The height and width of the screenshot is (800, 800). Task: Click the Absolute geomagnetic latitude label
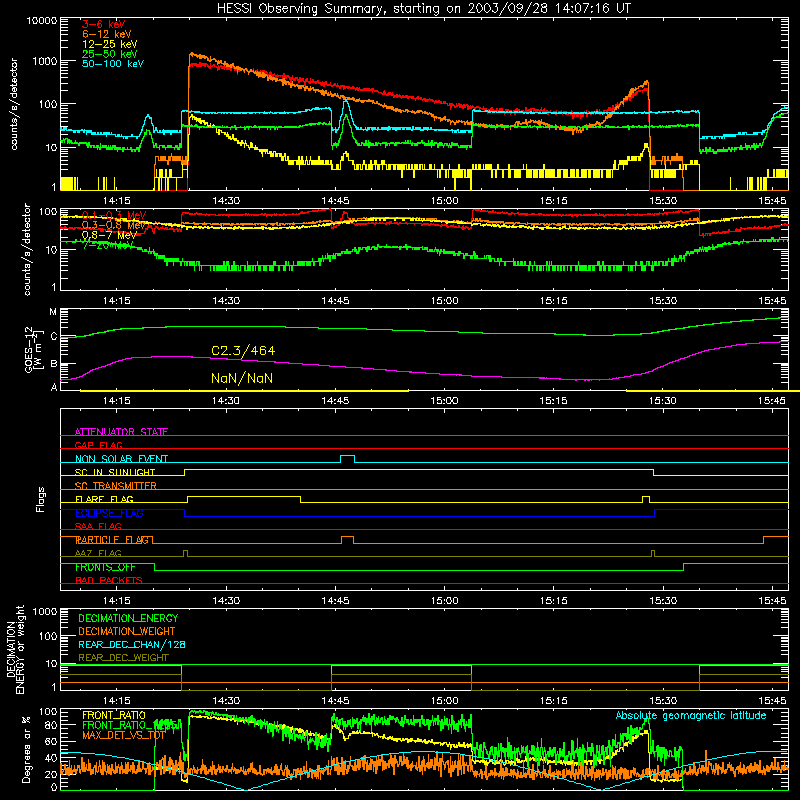coord(691,715)
